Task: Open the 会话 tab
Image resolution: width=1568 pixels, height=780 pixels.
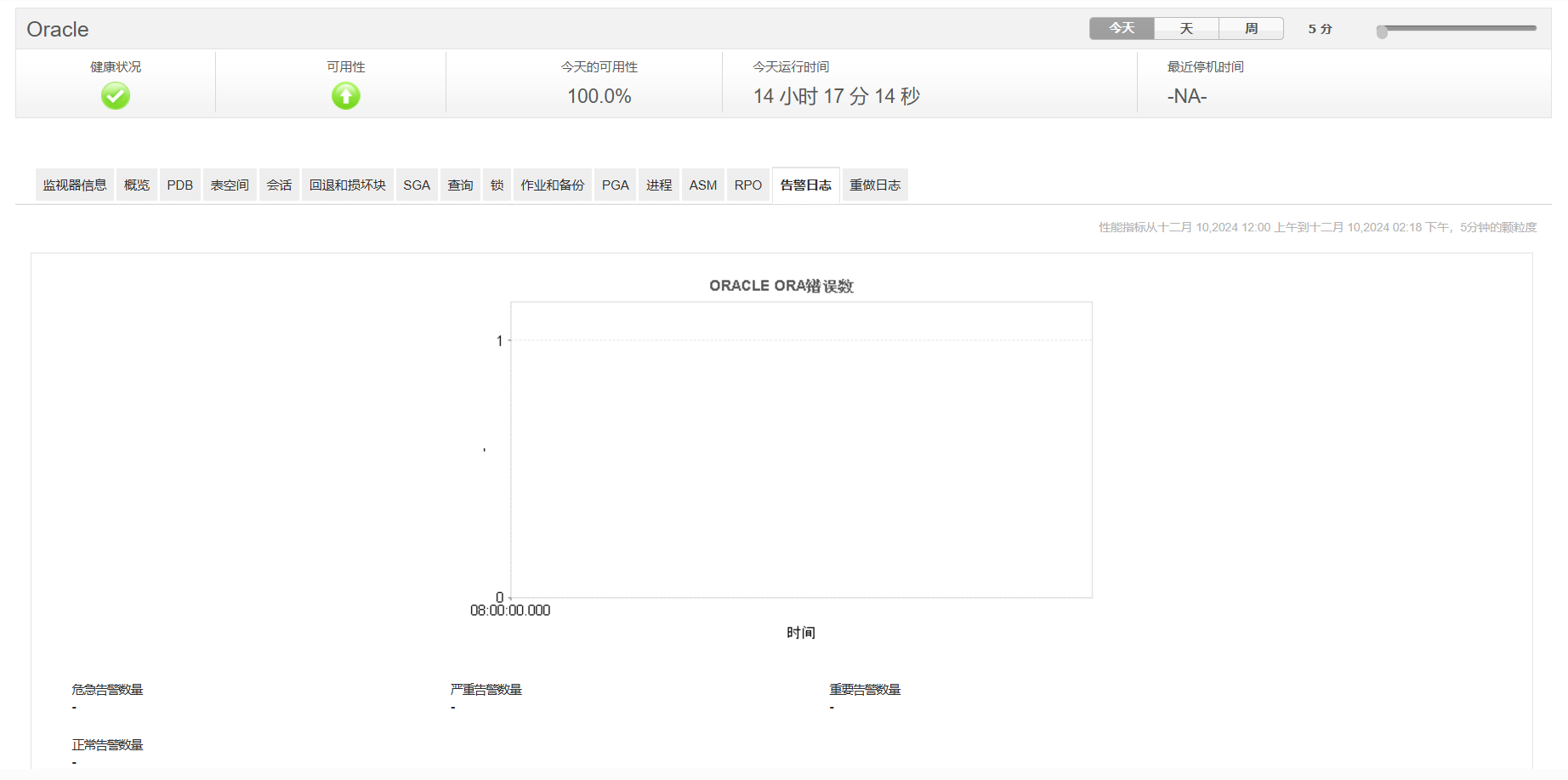Action: click(x=279, y=185)
